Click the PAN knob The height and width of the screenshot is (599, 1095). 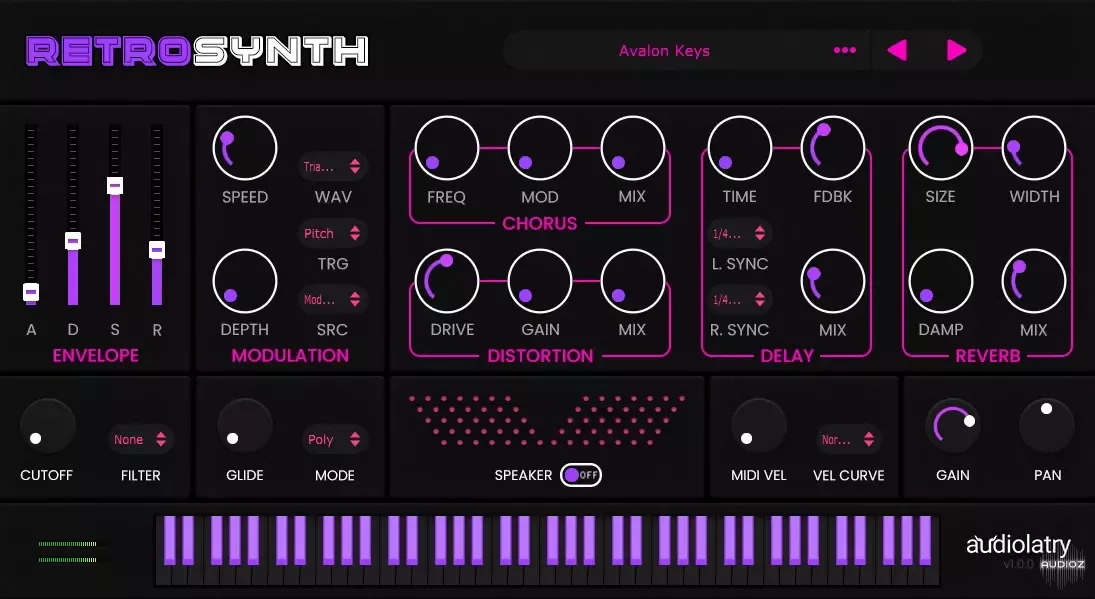tap(1047, 427)
